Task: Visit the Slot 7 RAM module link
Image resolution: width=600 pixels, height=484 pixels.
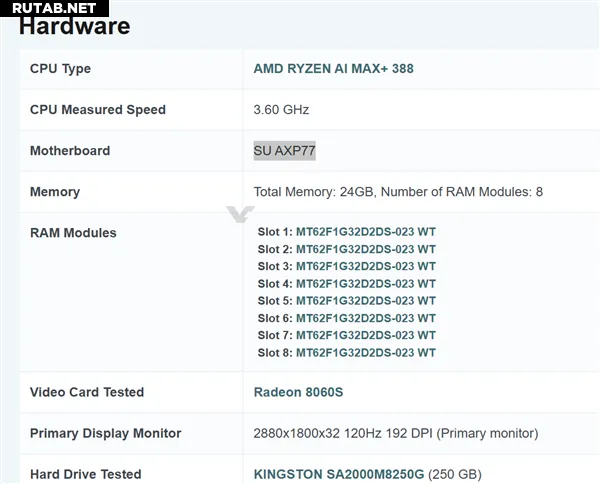Action: coord(365,335)
